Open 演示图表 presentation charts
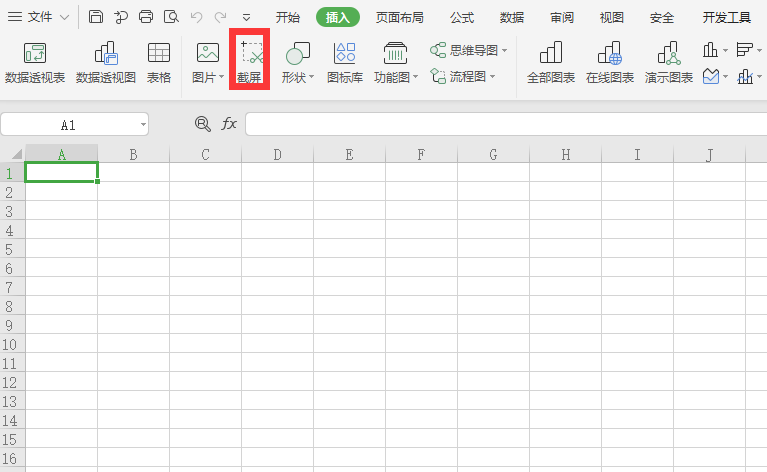This screenshot has height=472, width=767. (669, 63)
